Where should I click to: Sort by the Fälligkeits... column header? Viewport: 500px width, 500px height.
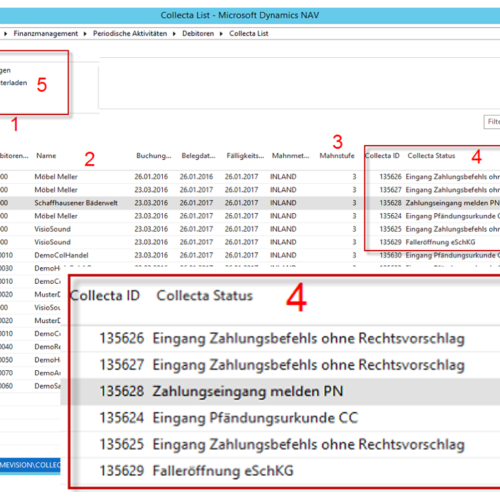tap(245, 156)
